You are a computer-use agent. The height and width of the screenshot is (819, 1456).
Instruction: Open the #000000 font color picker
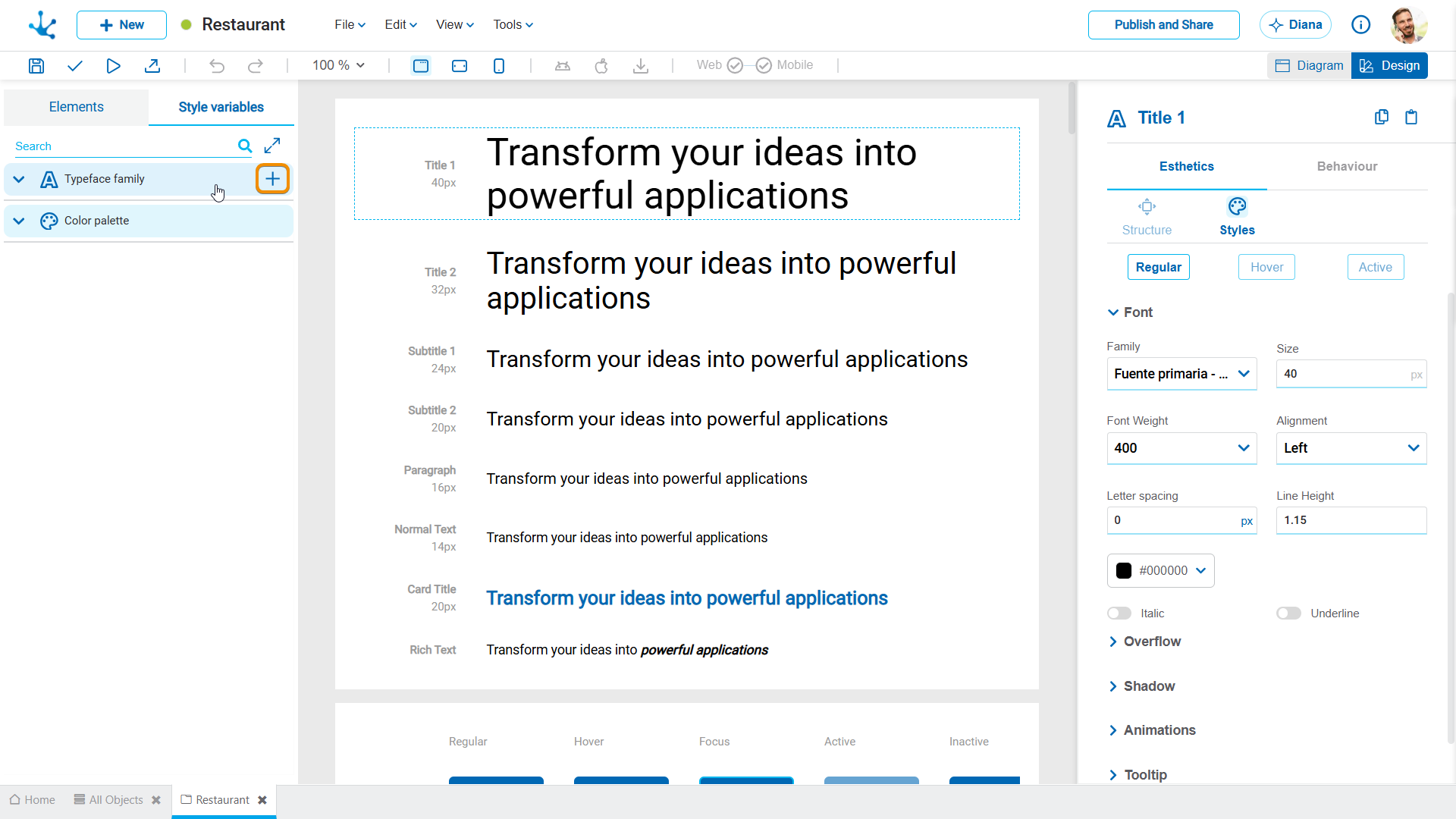[x=1161, y=570]
